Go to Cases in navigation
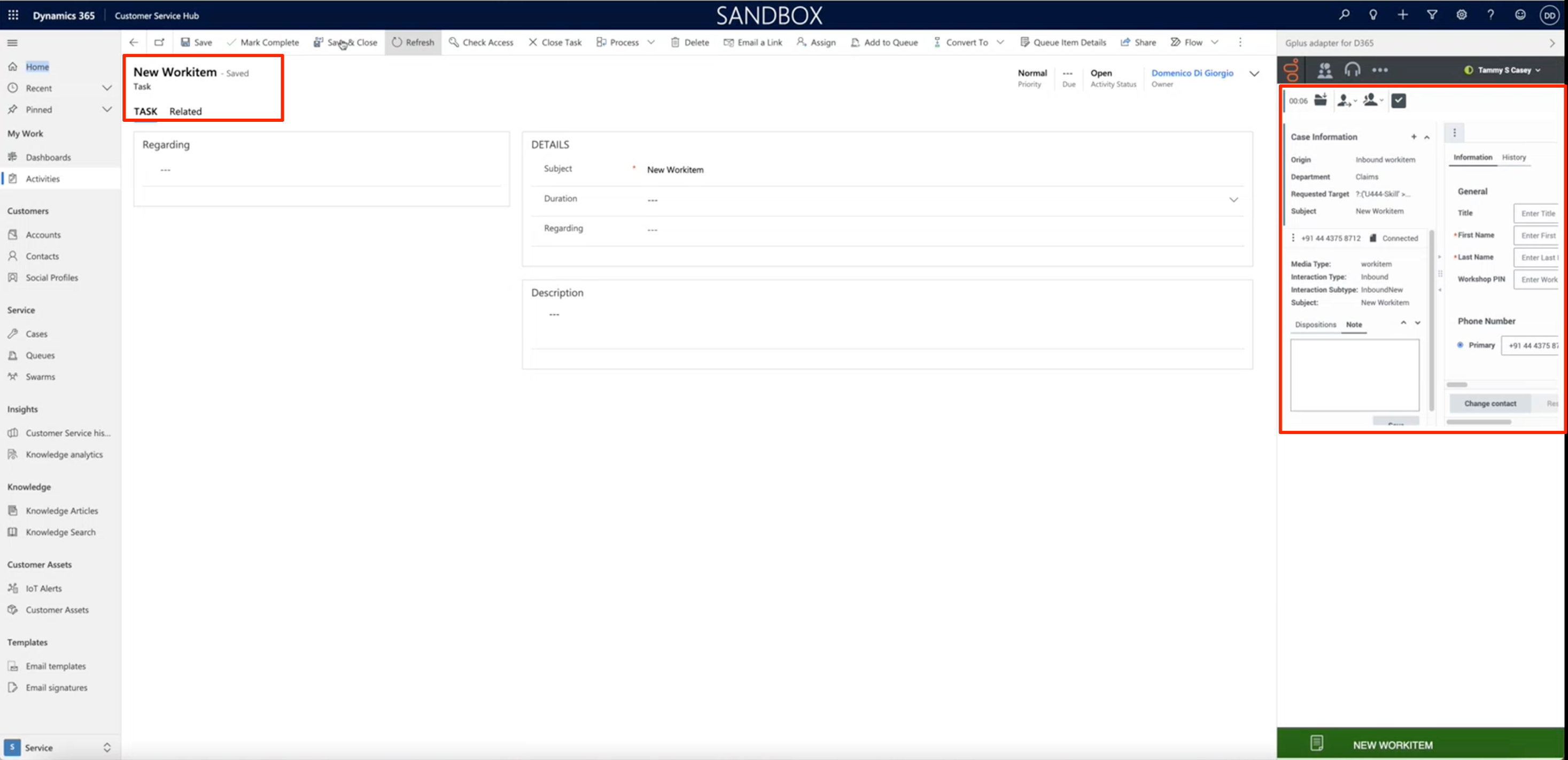This screenshot has width=1568, height=760. pyautogui.click(x=36, y=334)
